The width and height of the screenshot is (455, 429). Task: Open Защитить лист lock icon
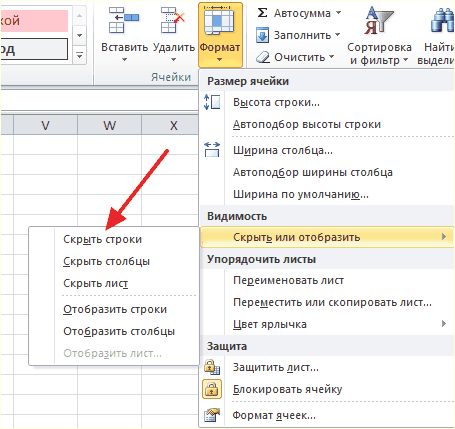tap(212, 367)
